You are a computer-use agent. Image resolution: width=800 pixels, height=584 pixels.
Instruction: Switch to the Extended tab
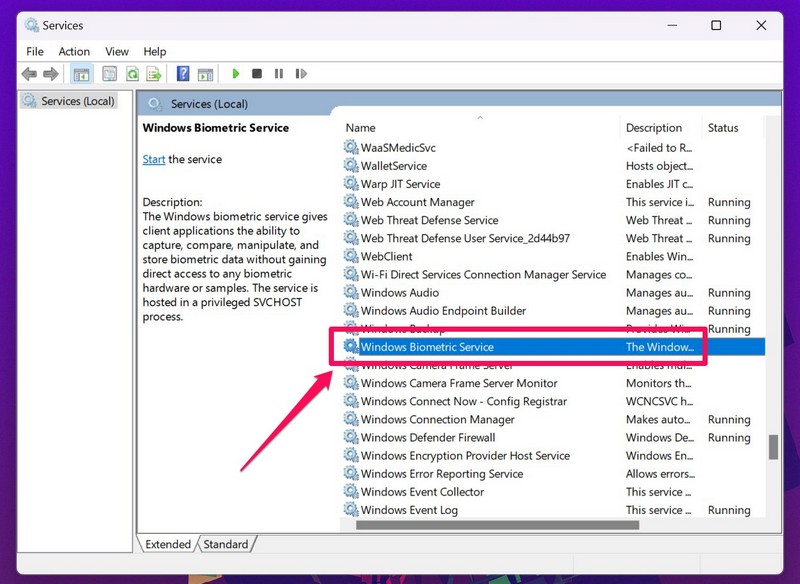click(168, 544)
